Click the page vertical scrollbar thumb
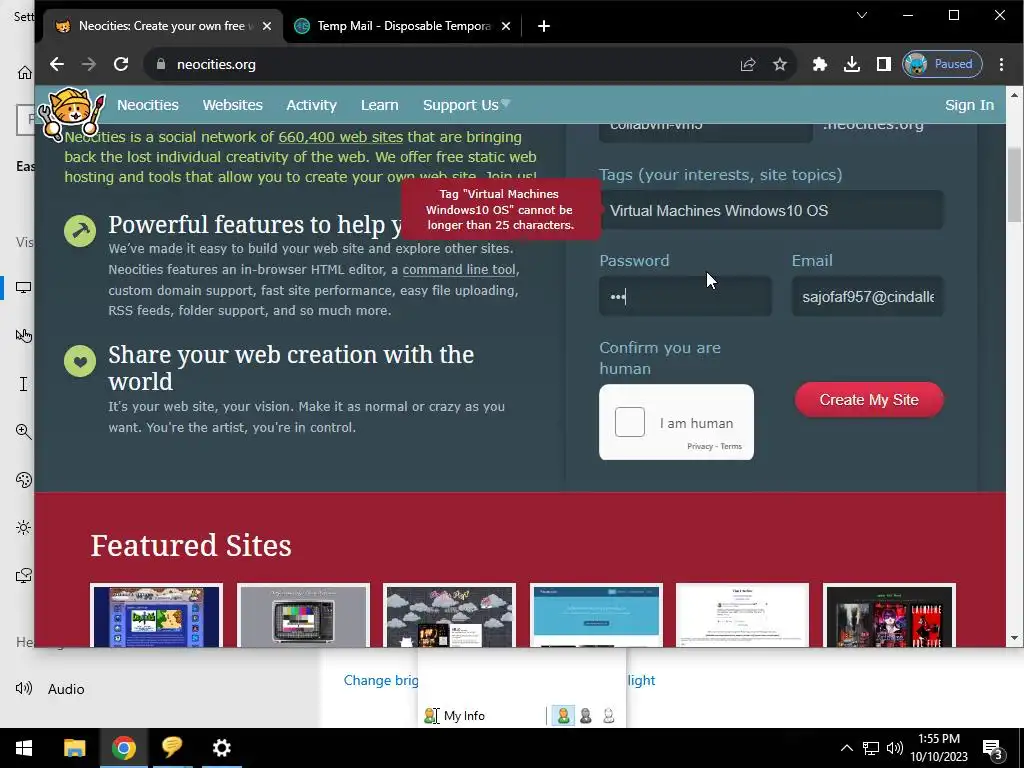 point(1014,185)
